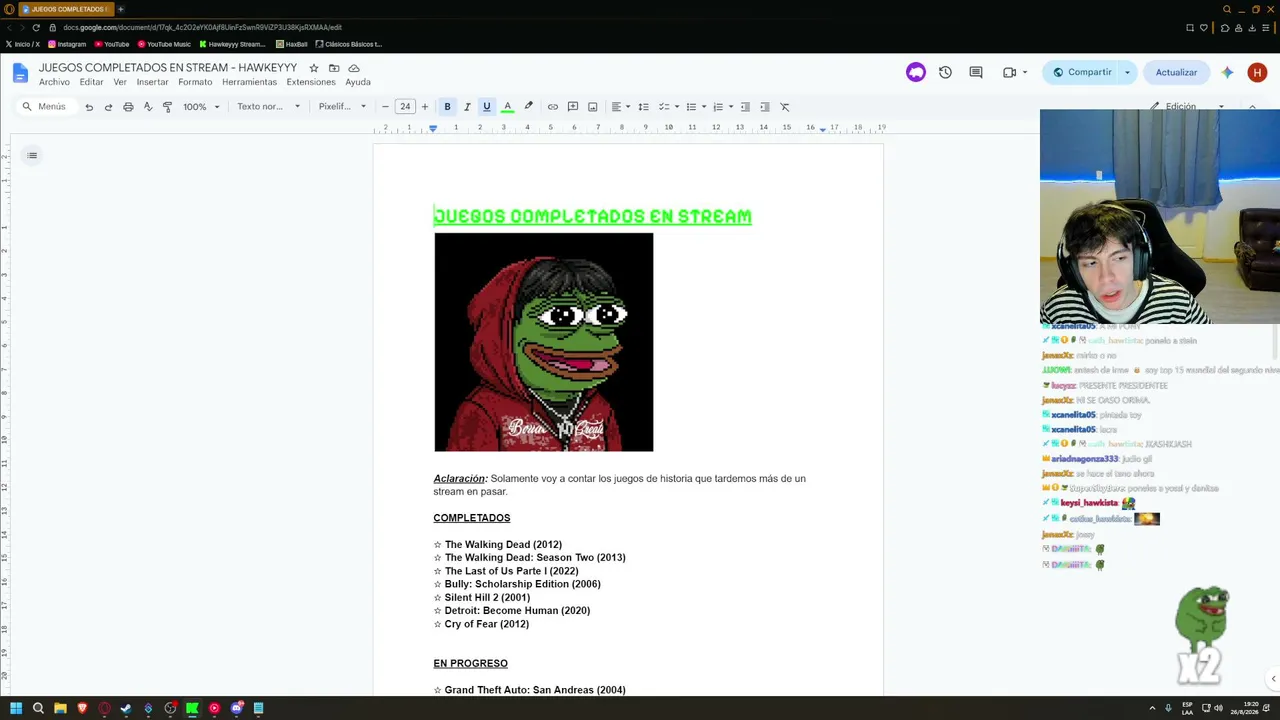The image size is (1280, 720).
Task: Redo the last undone action
Action: pos(108,107)
